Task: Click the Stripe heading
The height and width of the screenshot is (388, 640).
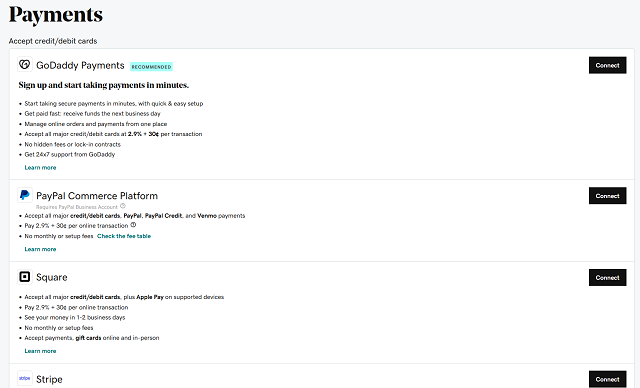Action: click(x=49, y=379)
